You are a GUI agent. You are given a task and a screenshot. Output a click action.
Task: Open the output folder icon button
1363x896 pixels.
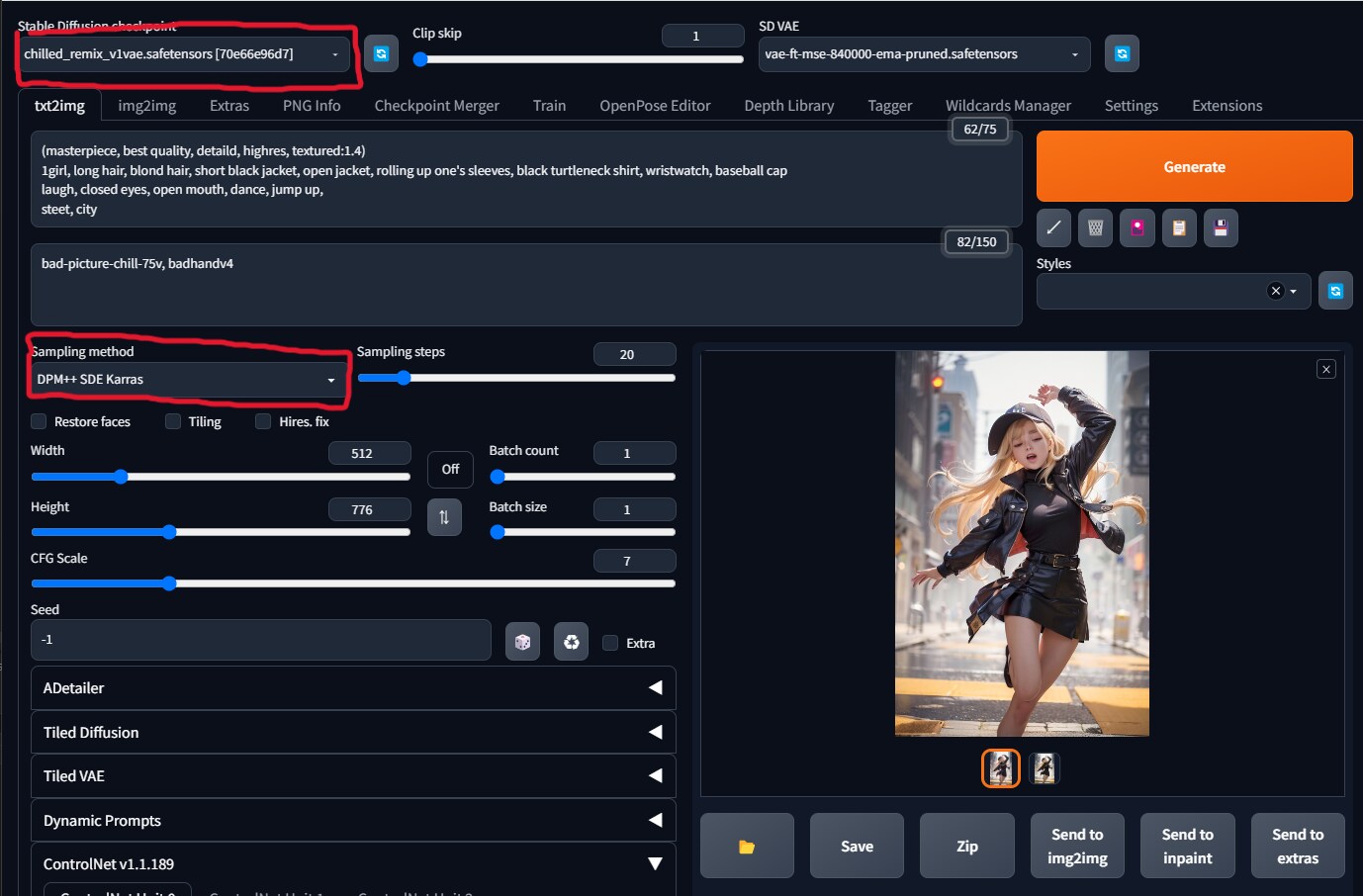(747, 847)
